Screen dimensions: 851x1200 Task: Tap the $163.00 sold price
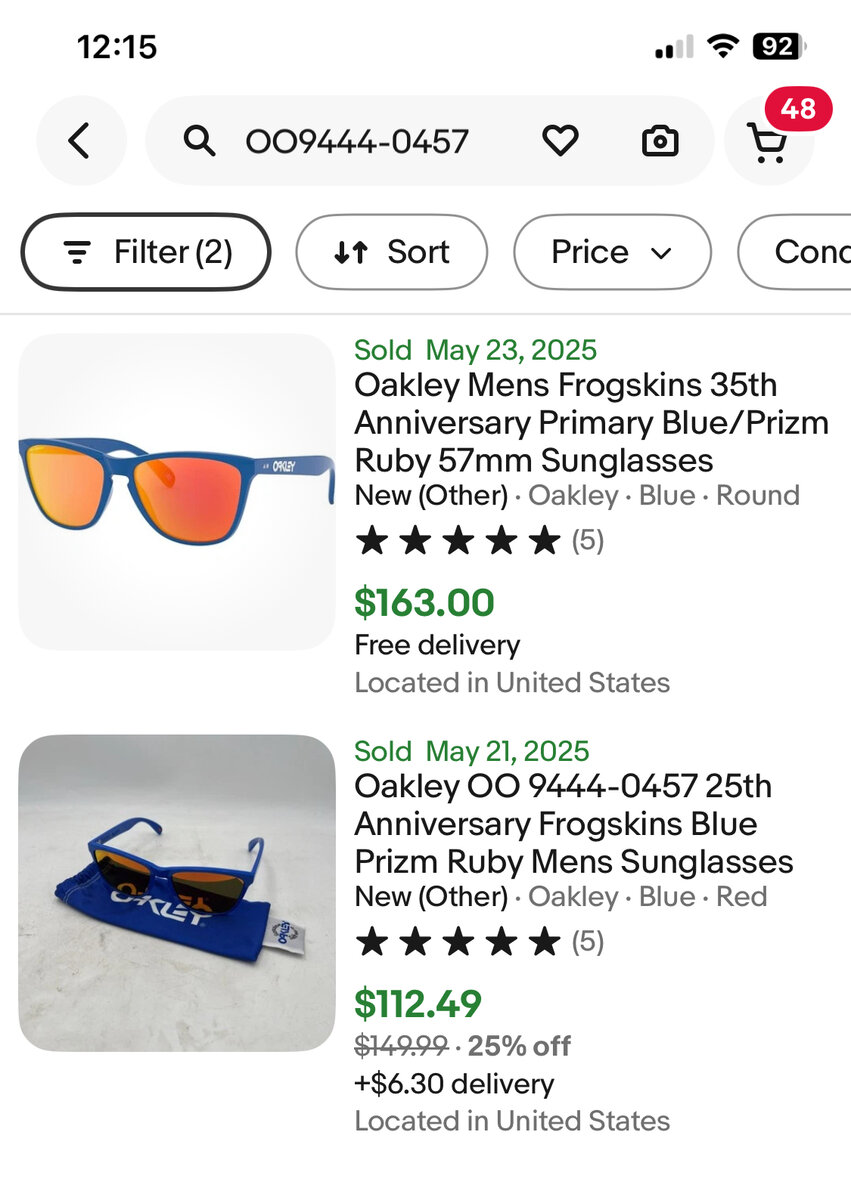[424, 603]
